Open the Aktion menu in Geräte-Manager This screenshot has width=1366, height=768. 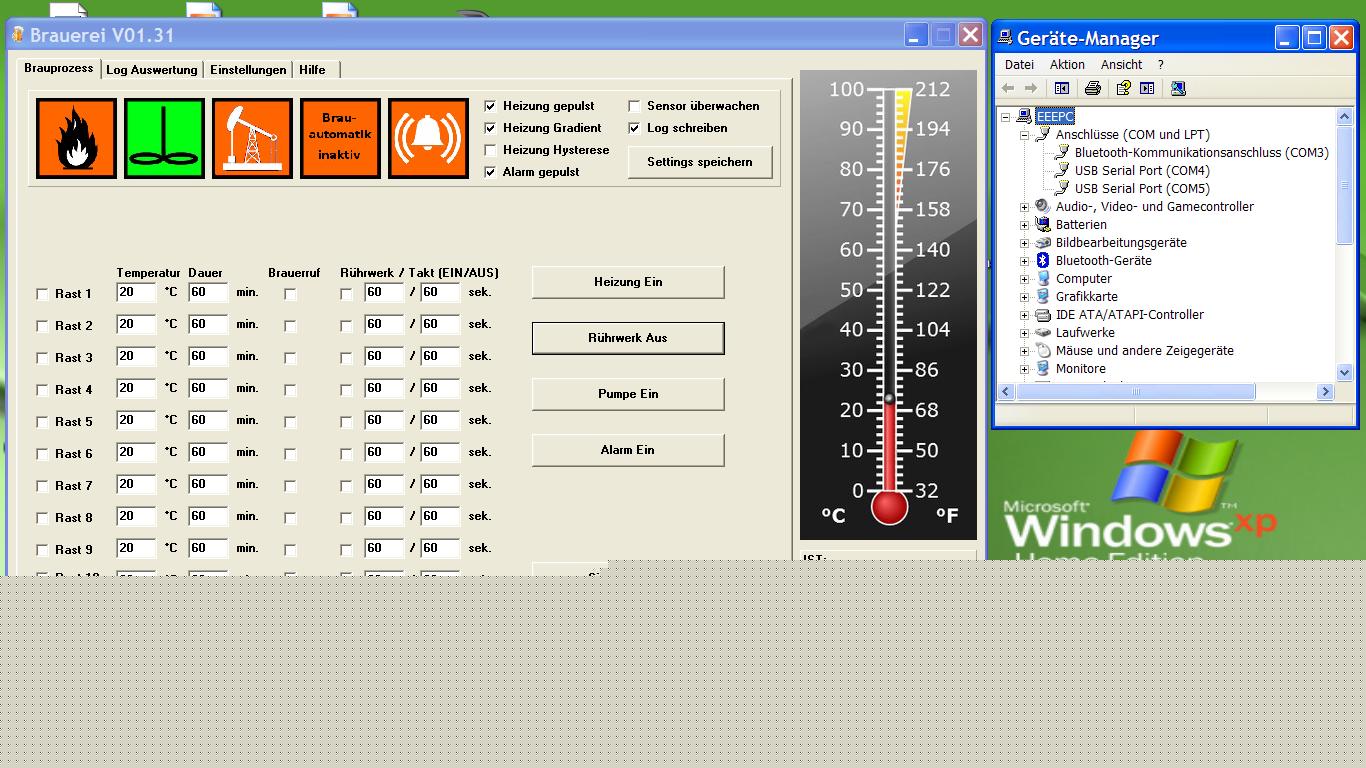(1067, 64)
